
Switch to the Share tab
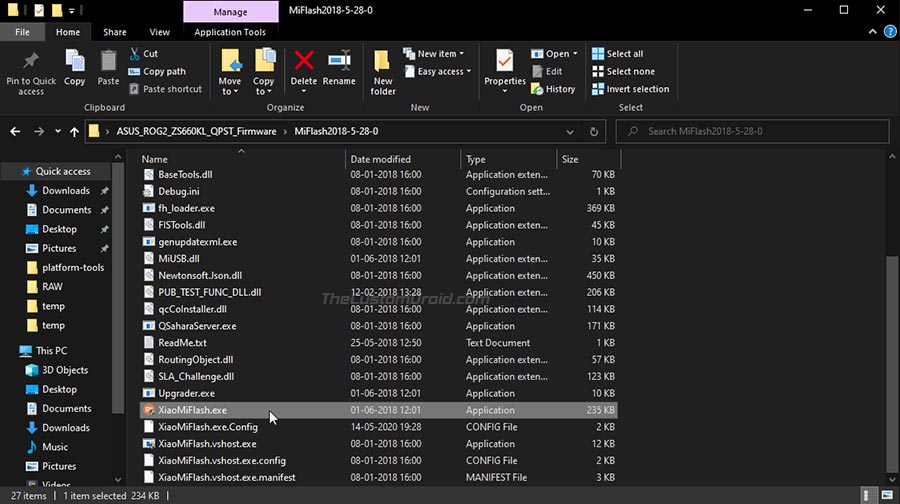point(115,32)
